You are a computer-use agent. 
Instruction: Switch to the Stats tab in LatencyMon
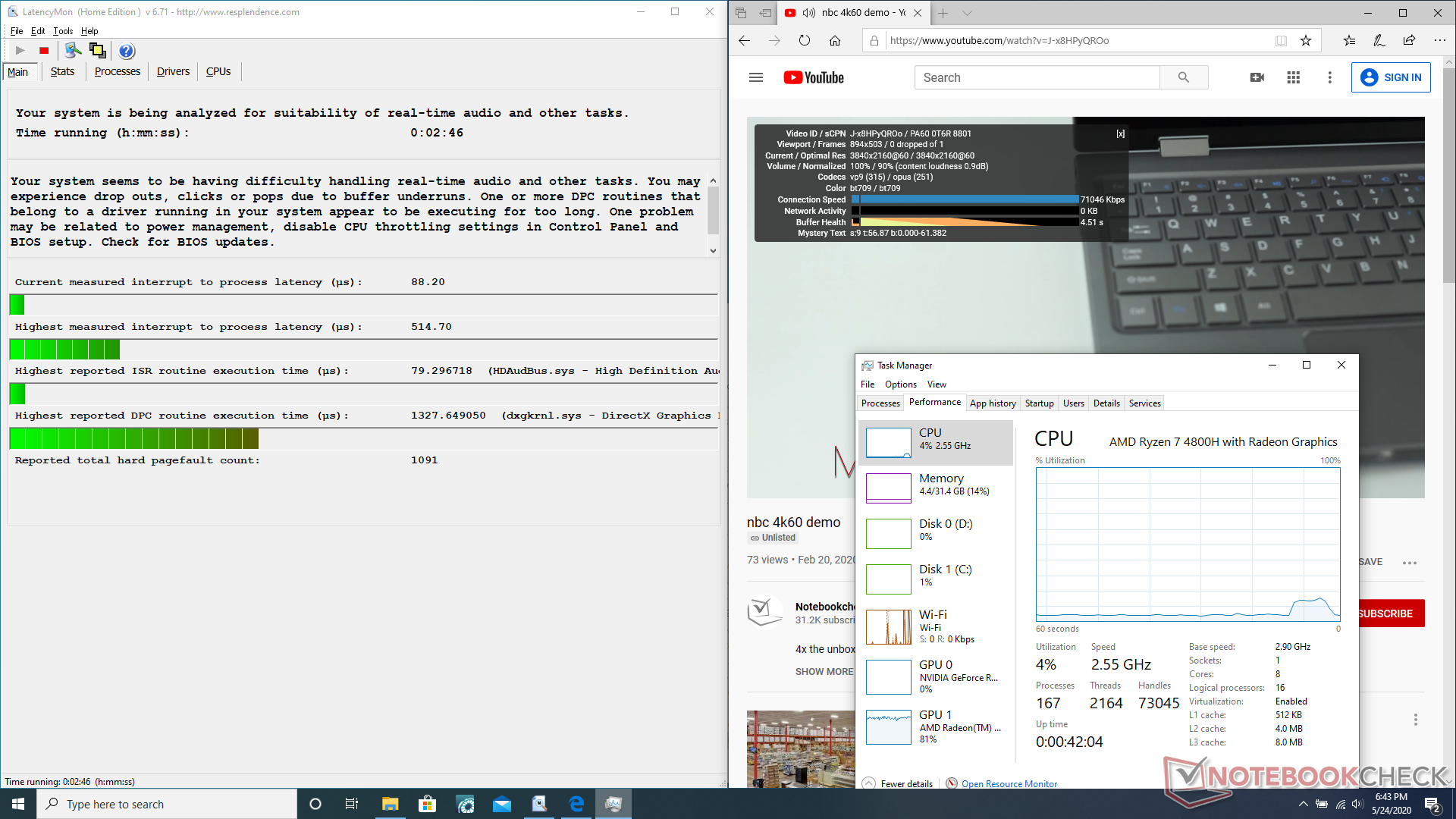pos(62,71)
